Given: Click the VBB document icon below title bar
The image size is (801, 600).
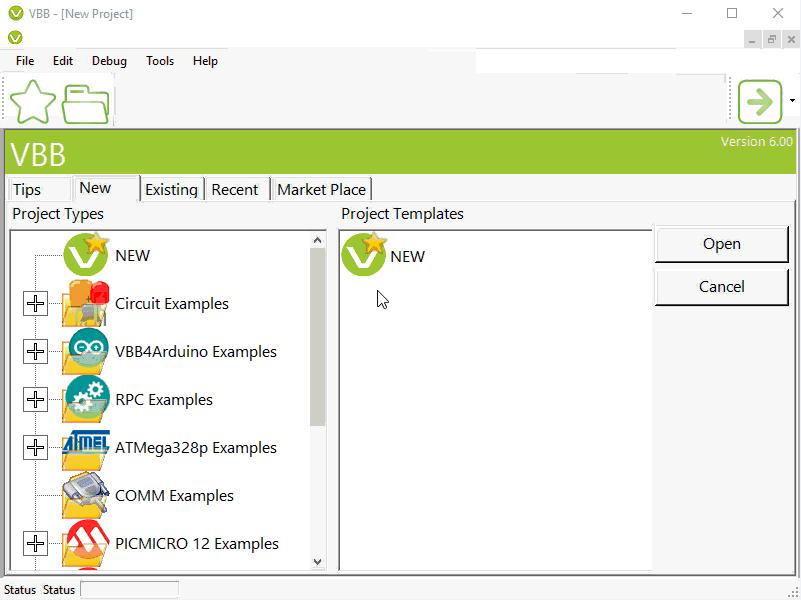Looking at the screenshot, I should 15,37.
